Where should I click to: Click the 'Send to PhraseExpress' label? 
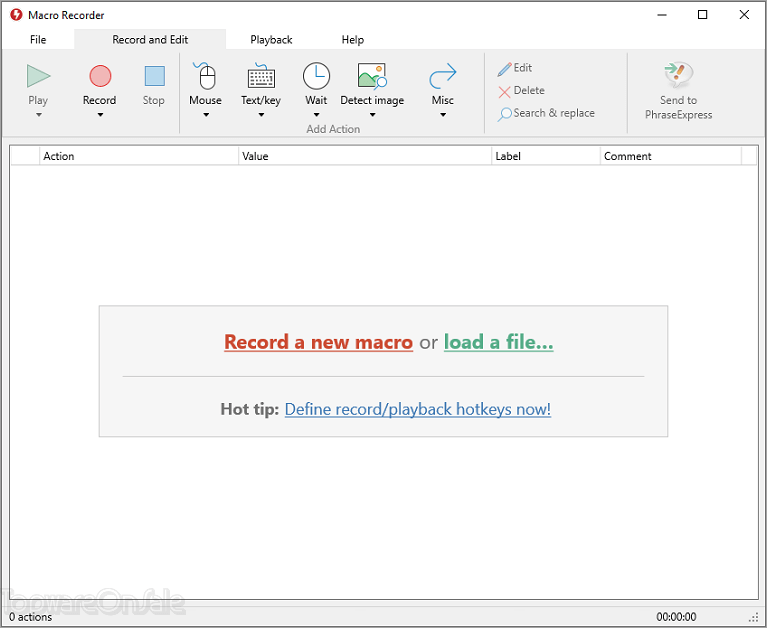pyautogui.click(x=678, y=107)
